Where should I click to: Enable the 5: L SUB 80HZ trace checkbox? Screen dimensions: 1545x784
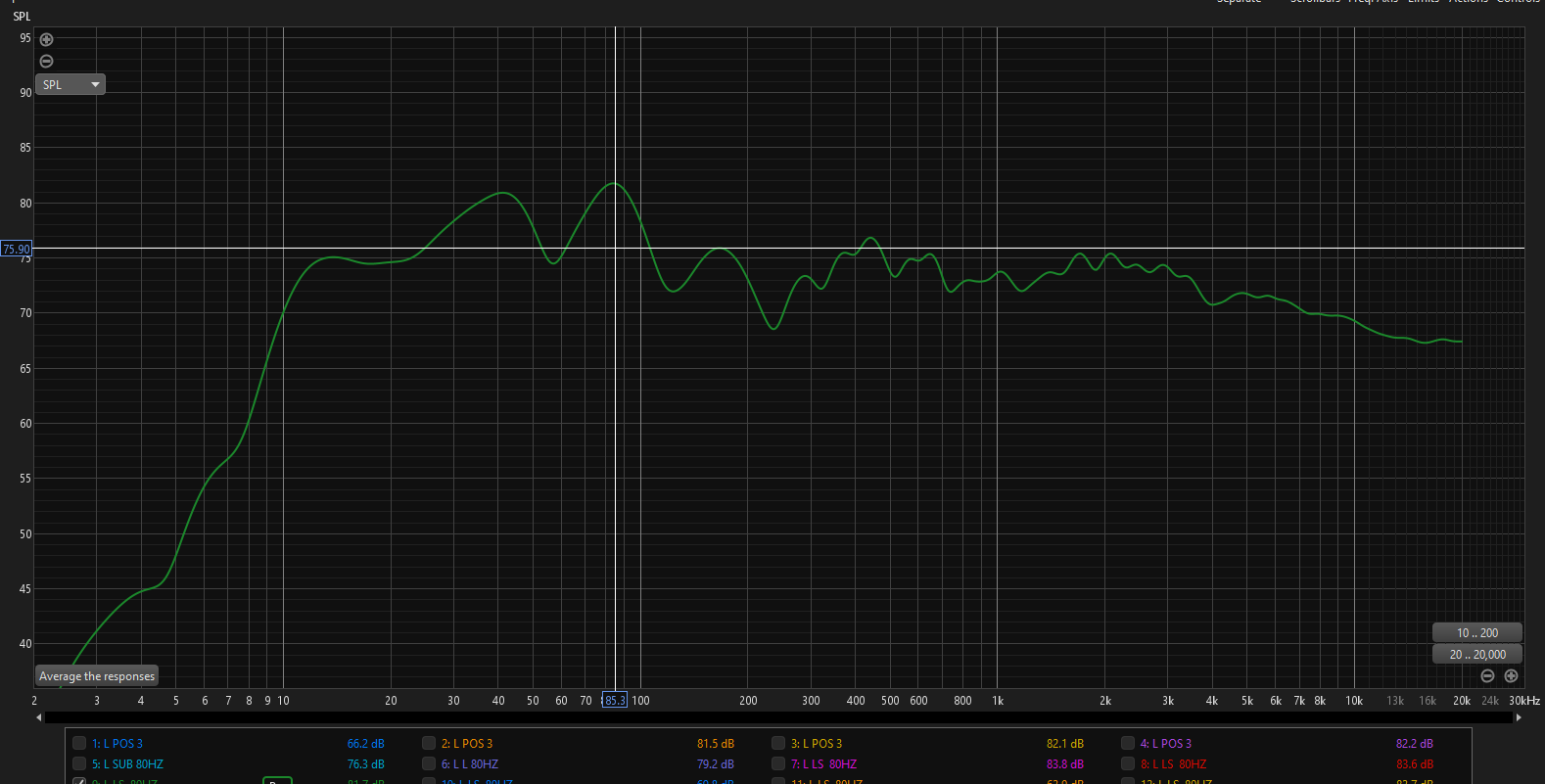79,763
